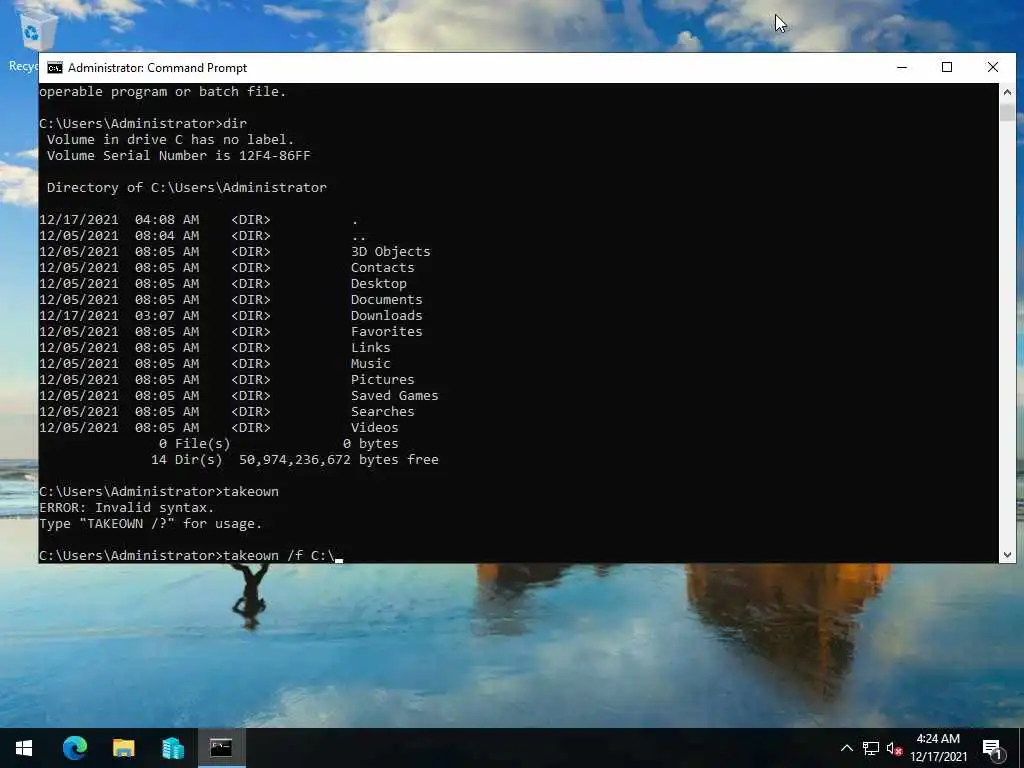Close the Administrator Command Prompt window
The width and height of the screenshot is (1024, 768).
pyautogui.click(x=993, y=67)
